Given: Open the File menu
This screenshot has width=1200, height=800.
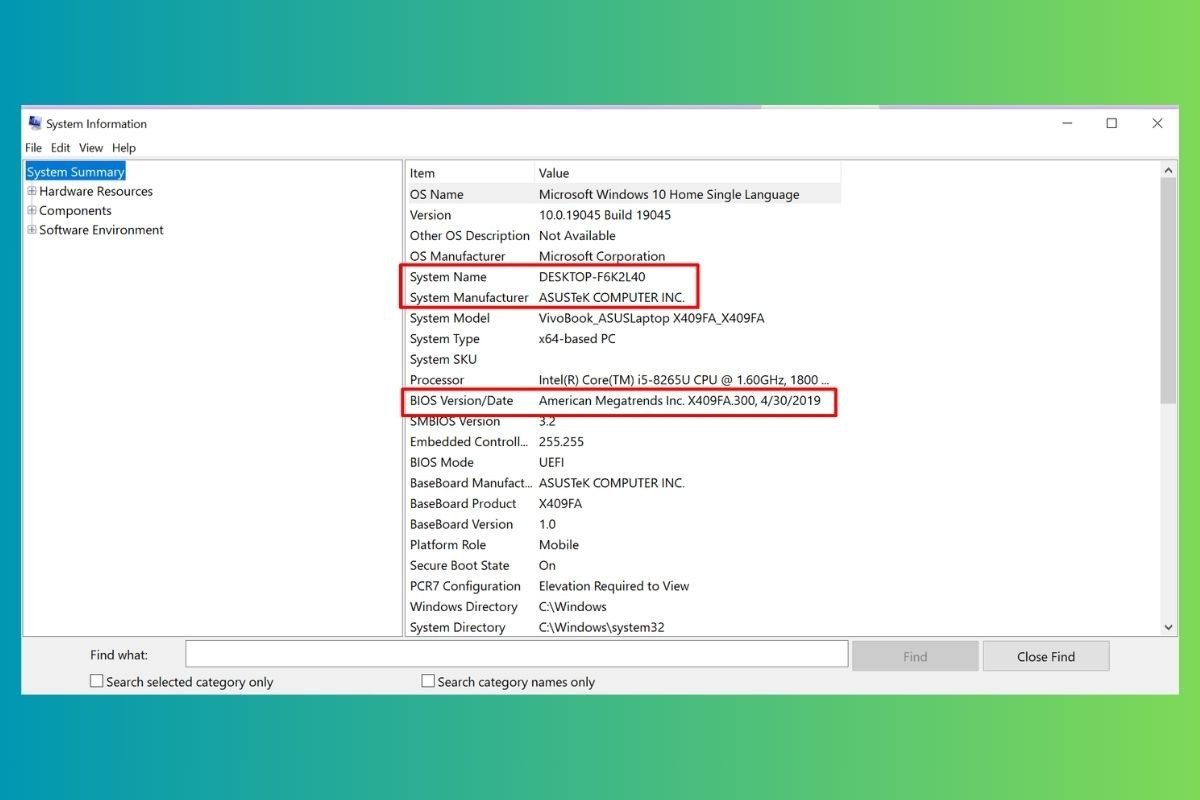Looking at the screenshot, I should pos(33,147).
